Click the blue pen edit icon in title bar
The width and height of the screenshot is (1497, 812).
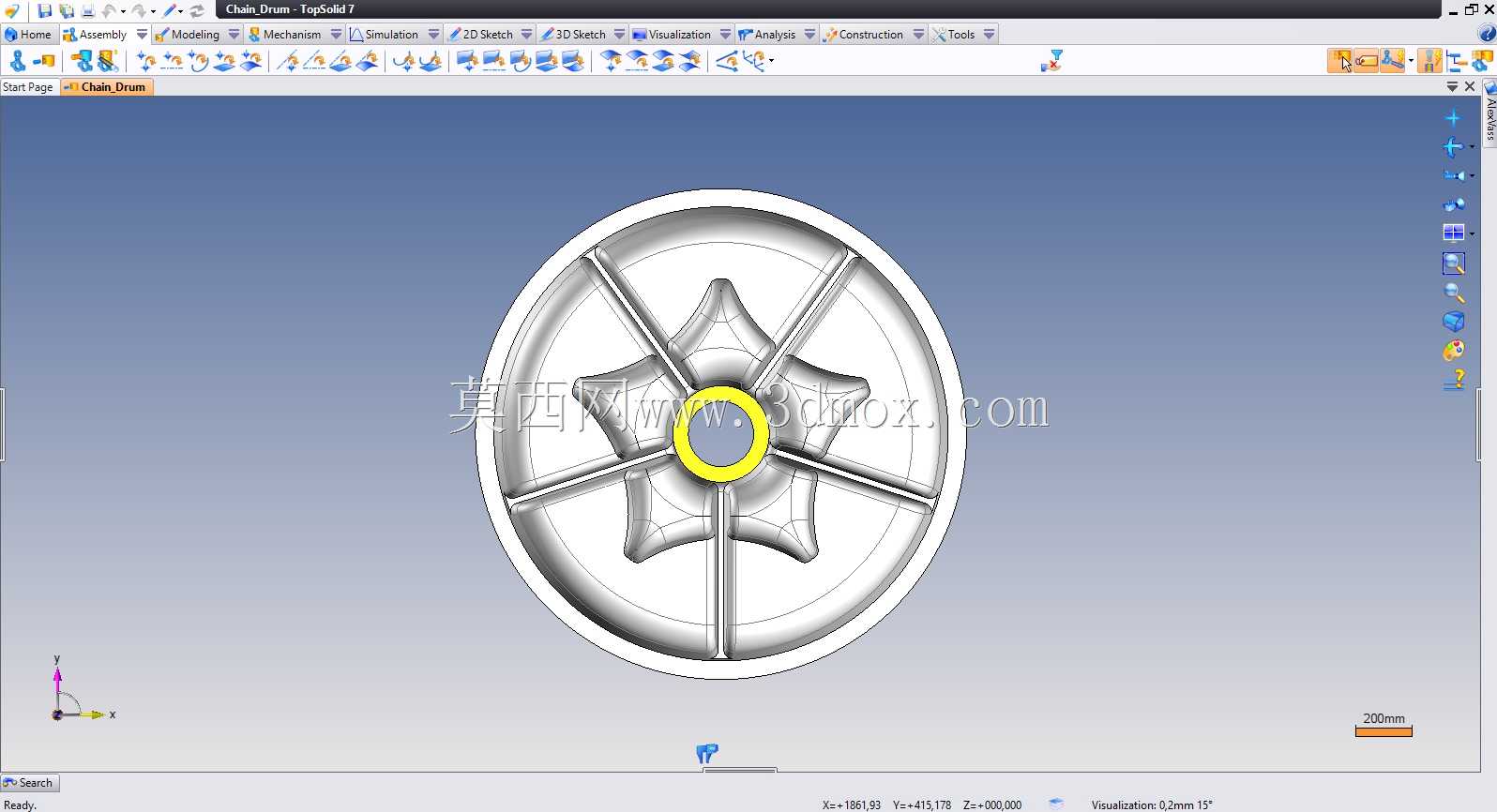click(170, 10)
